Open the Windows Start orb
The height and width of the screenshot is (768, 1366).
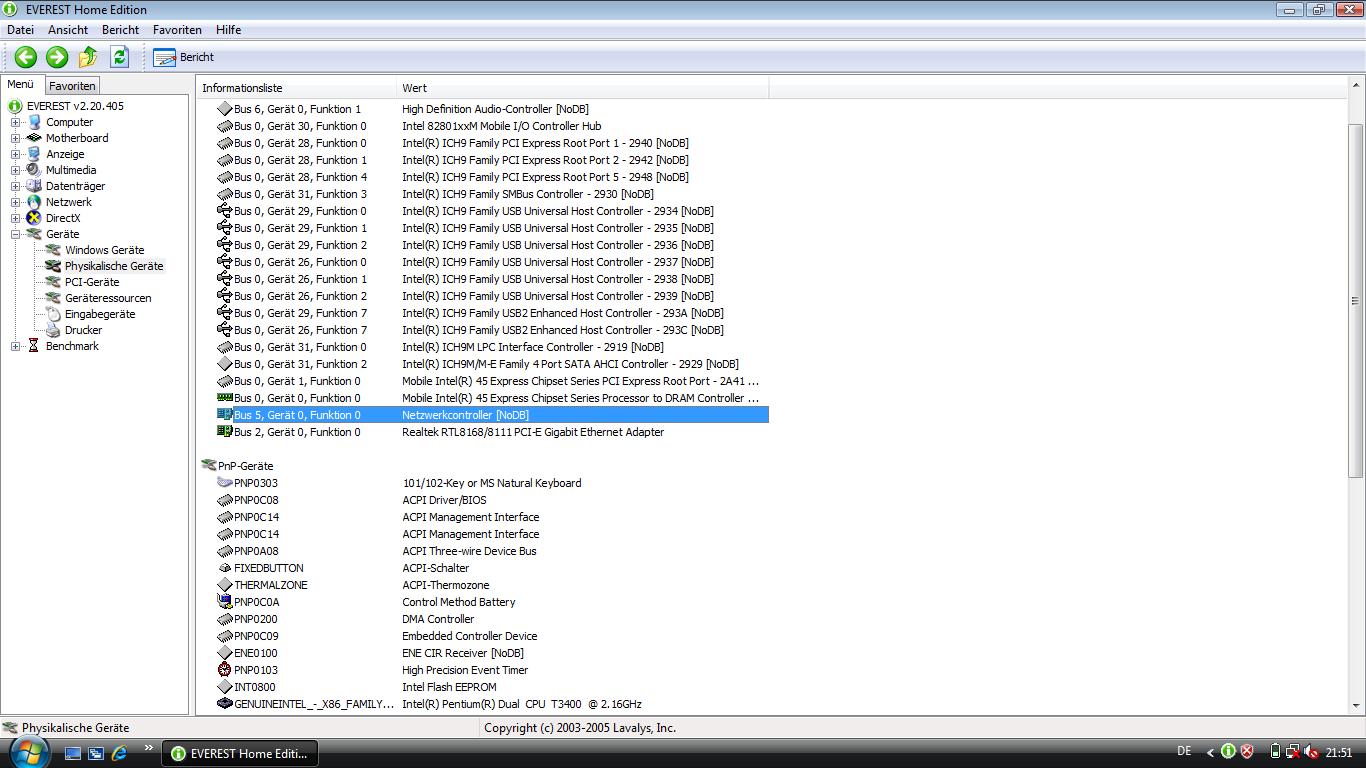[29, 752]
